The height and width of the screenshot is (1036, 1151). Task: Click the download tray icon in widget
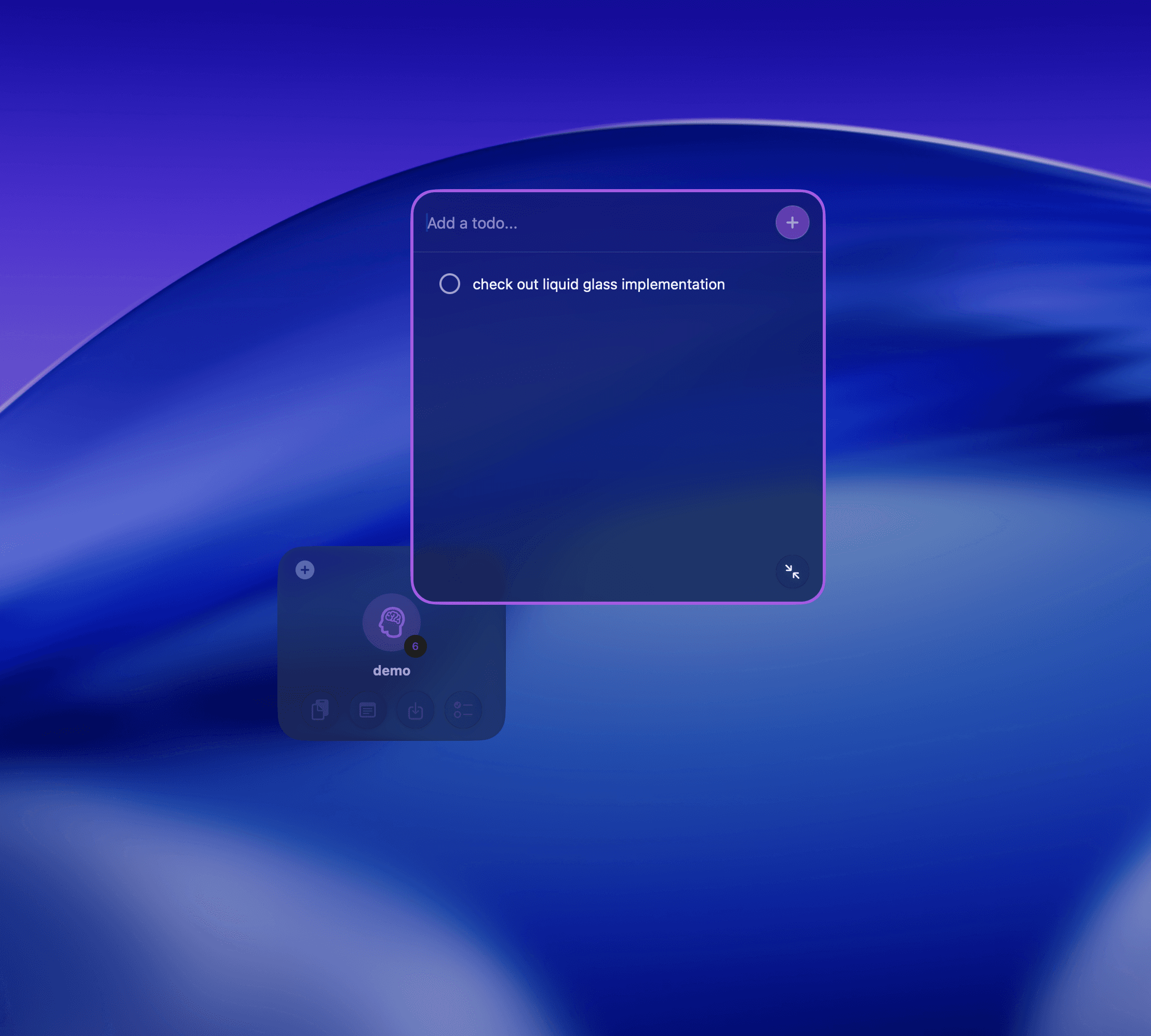coord(416,710)
